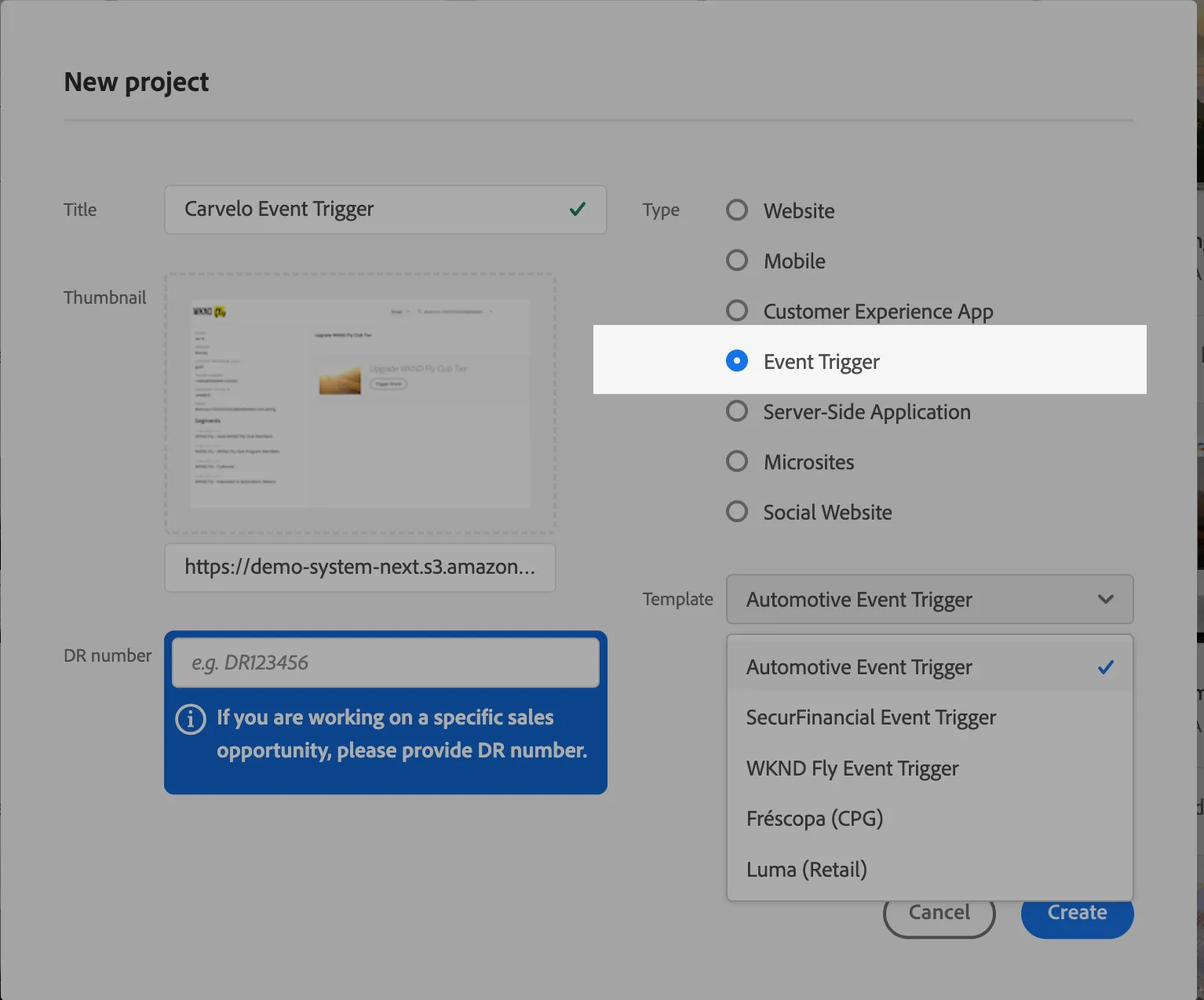Select the Mobile type radio button

pos(737,261)
